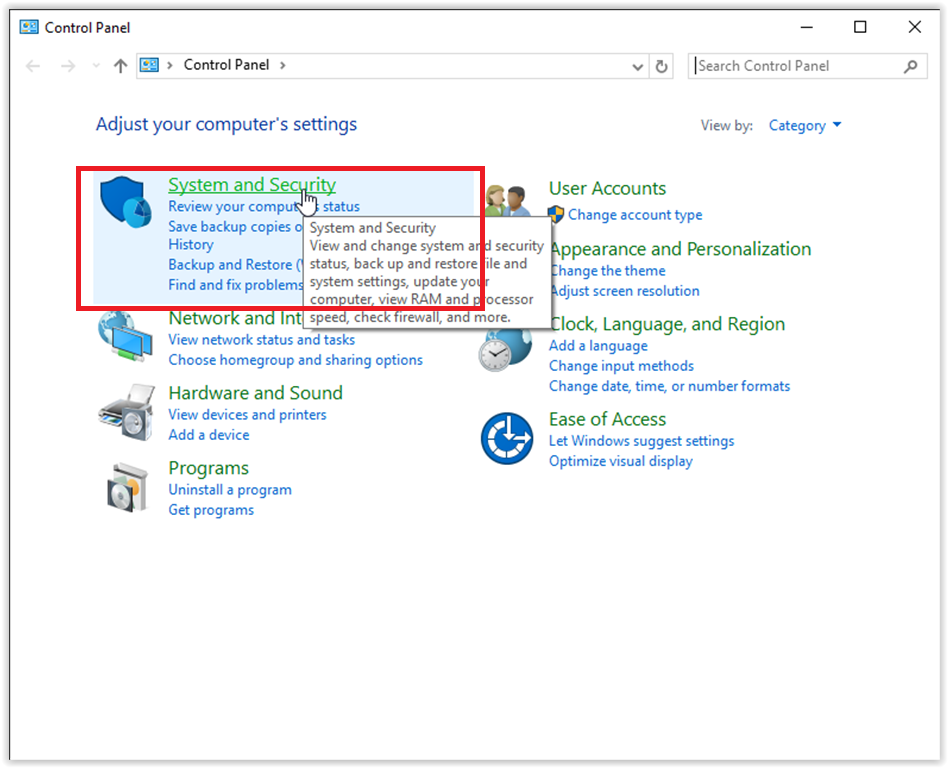Open Network and Internet category

pos(236,317)
